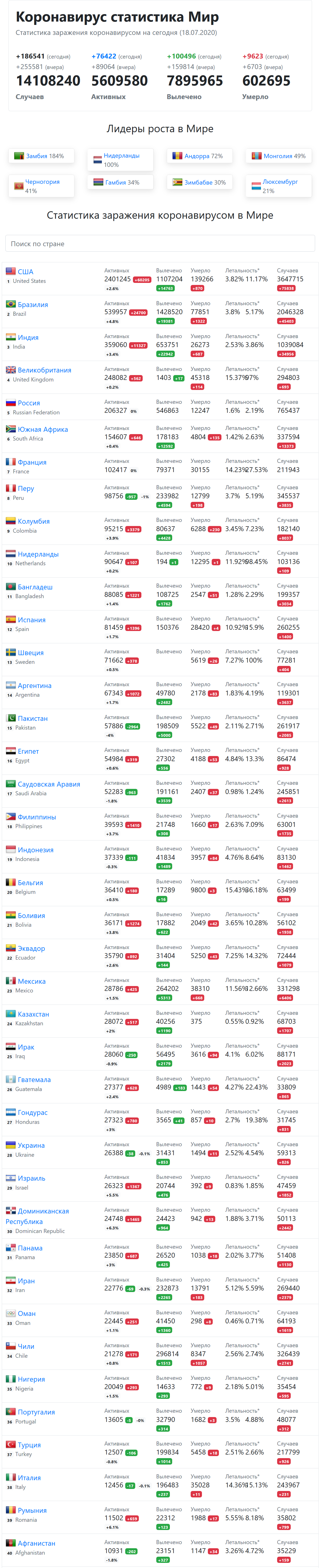Viewport: 321px width, 1568px height.
Task: Click the Kazakhstan flag icon
Action: (10, 1014)
